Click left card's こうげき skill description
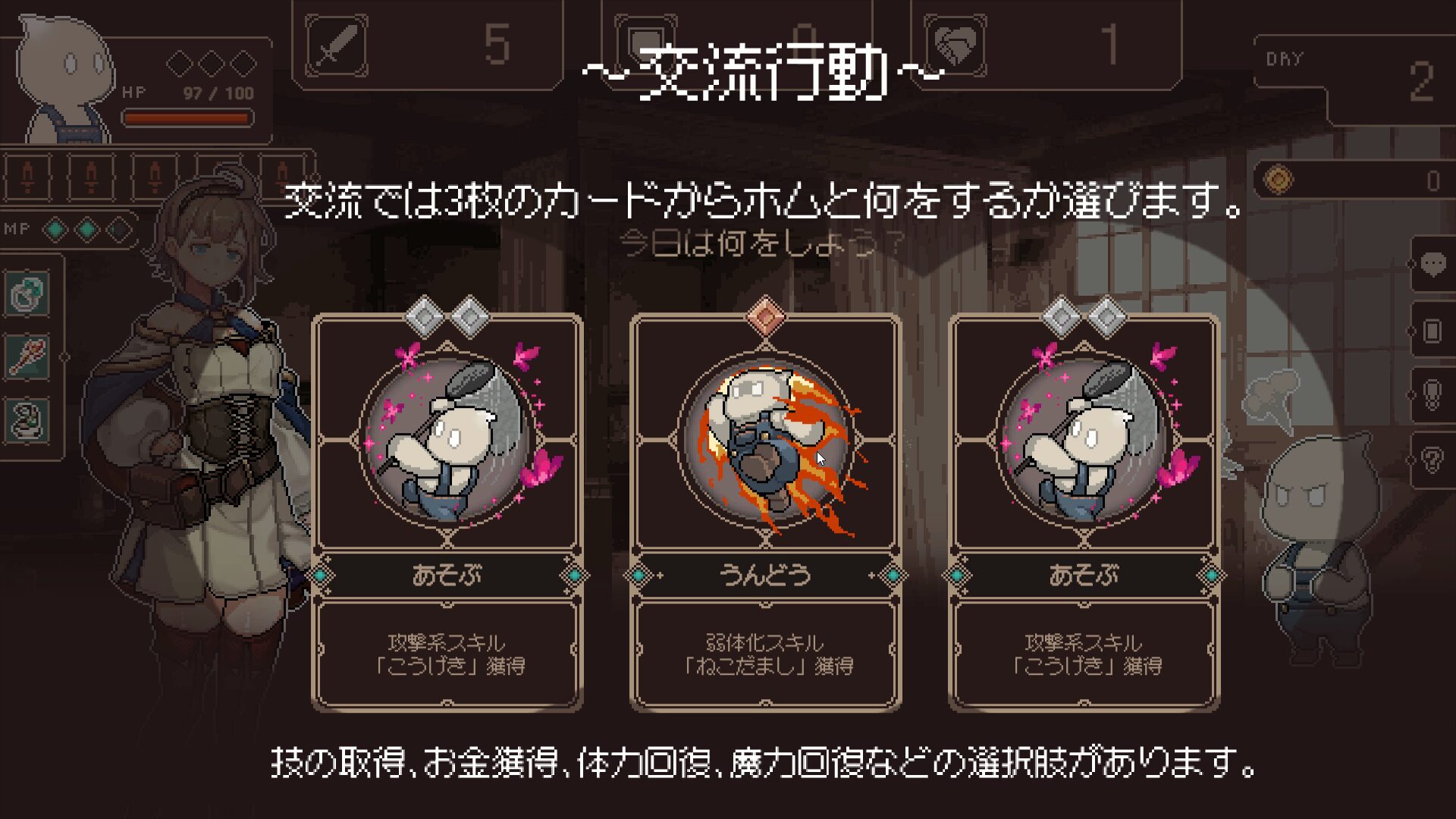Screen dimensions: 1456x819 [447, 654]
